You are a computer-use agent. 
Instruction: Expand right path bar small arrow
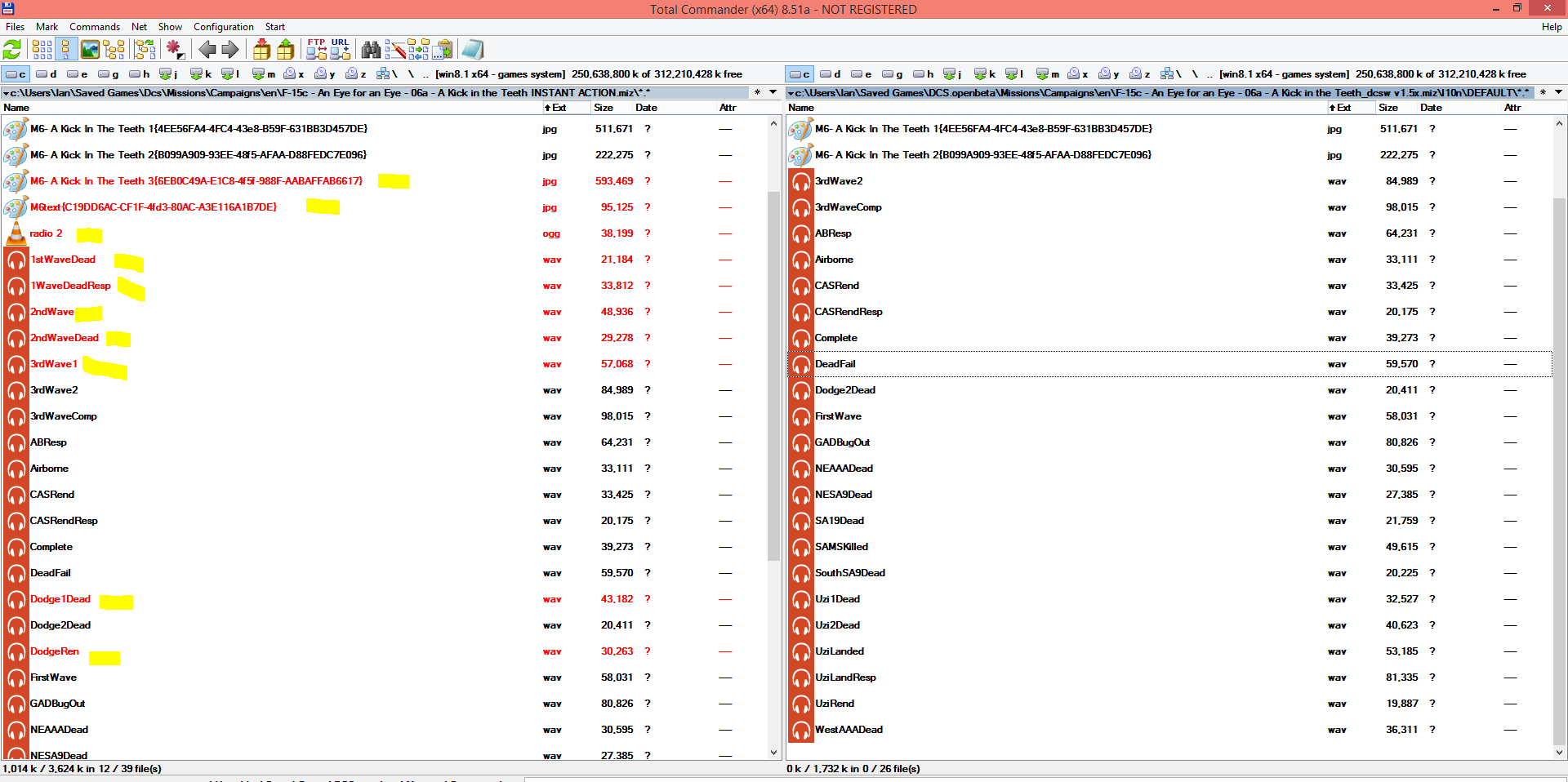791,93
